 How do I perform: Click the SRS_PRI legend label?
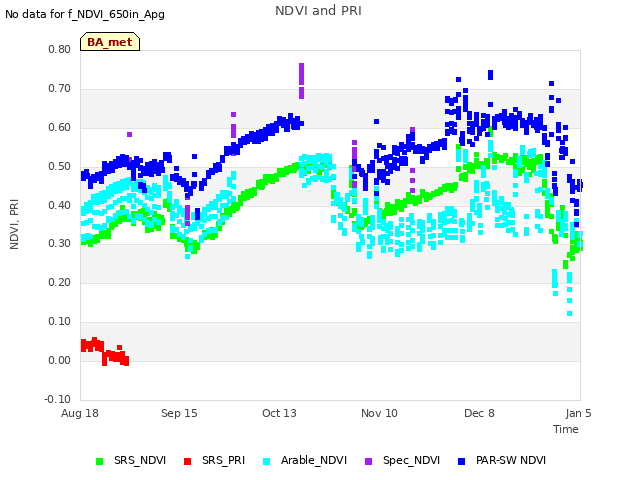223,460
